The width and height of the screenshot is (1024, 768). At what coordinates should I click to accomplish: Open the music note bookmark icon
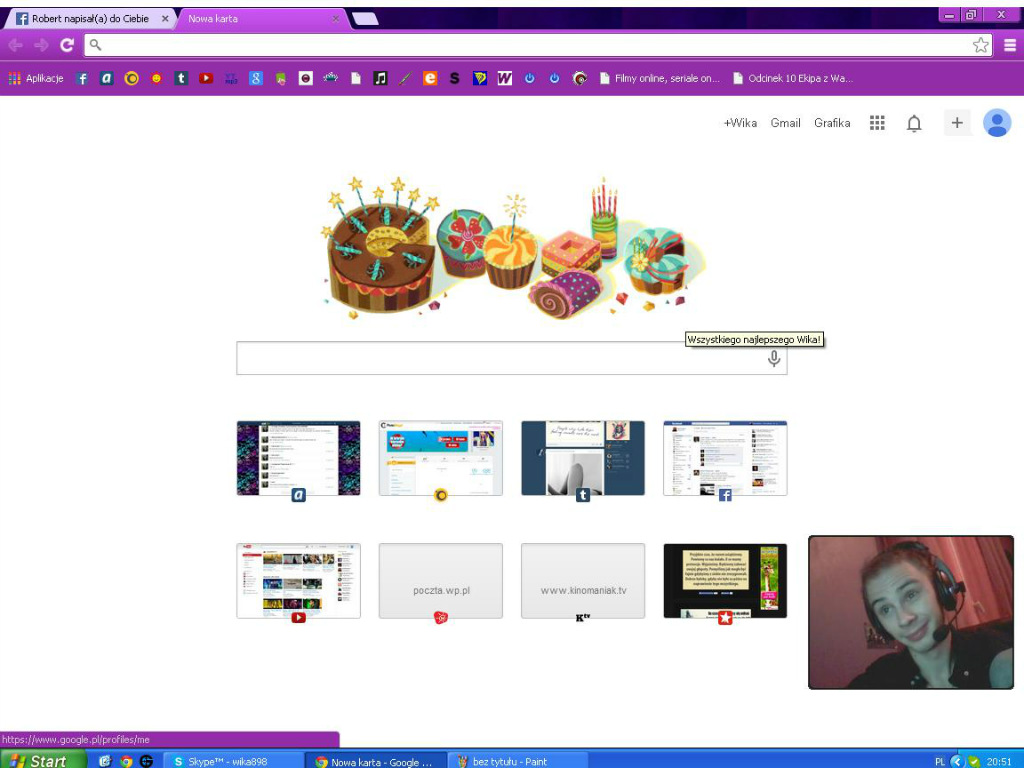click(x=380, y=78)
